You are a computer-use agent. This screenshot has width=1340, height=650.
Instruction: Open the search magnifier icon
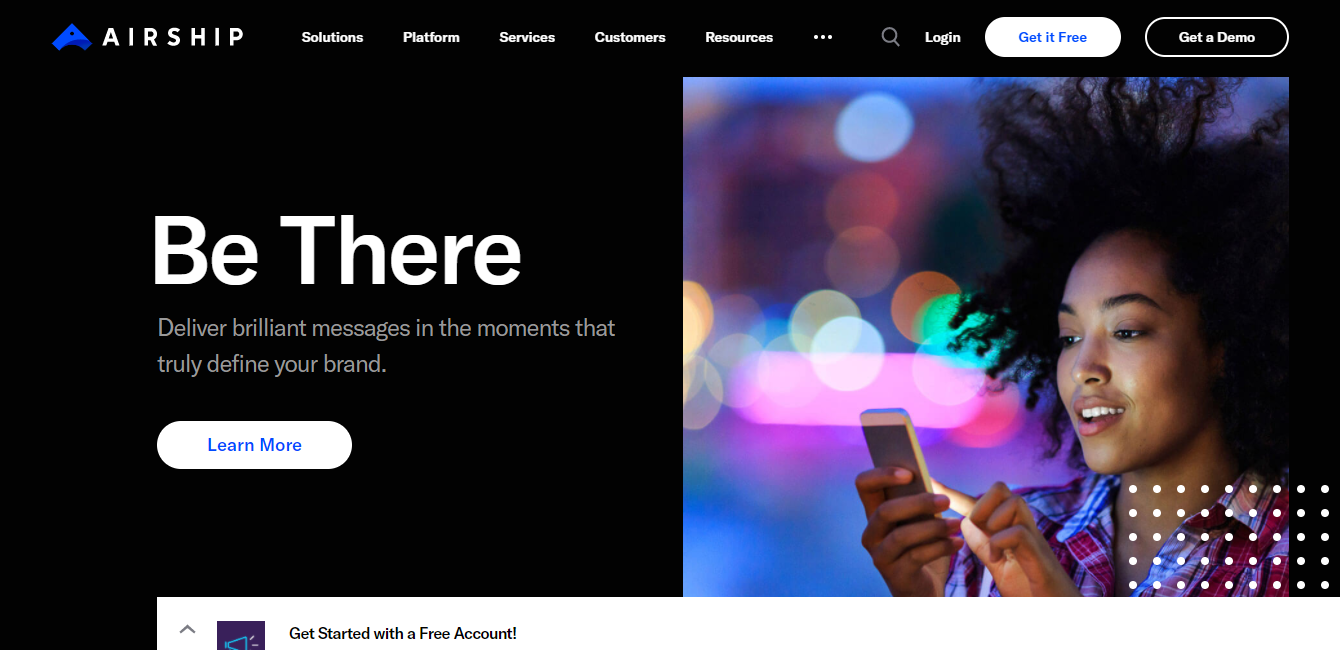[x=890, y=37]
